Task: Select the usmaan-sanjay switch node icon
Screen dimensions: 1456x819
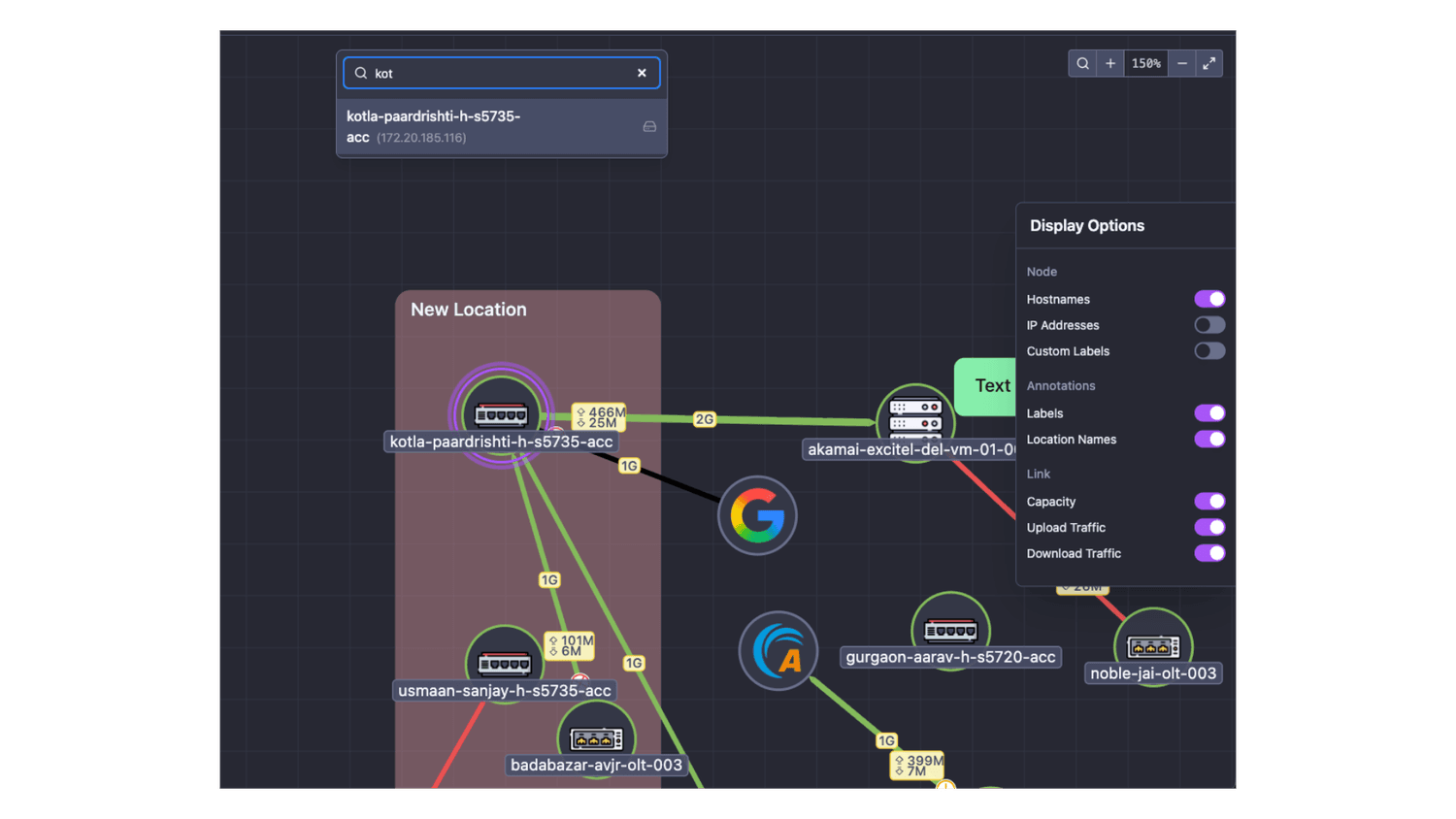Action: tap(504, 662)
